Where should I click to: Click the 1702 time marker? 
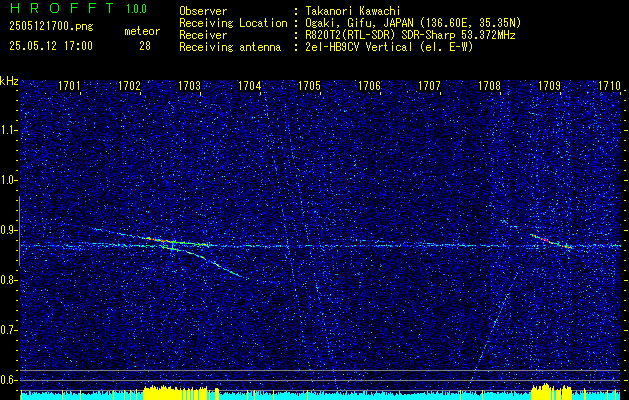[x=130, y=86]
